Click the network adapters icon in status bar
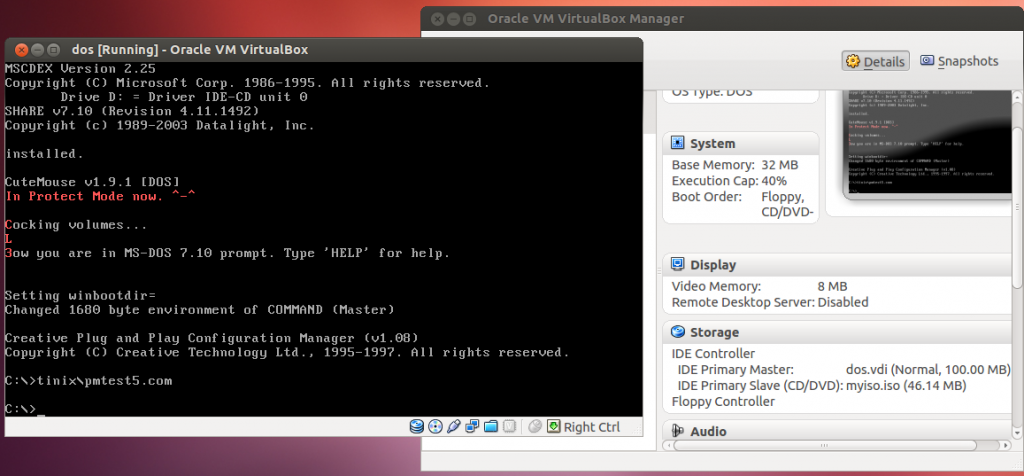This screenshot has height=476, width=1024. click(472, 427)
